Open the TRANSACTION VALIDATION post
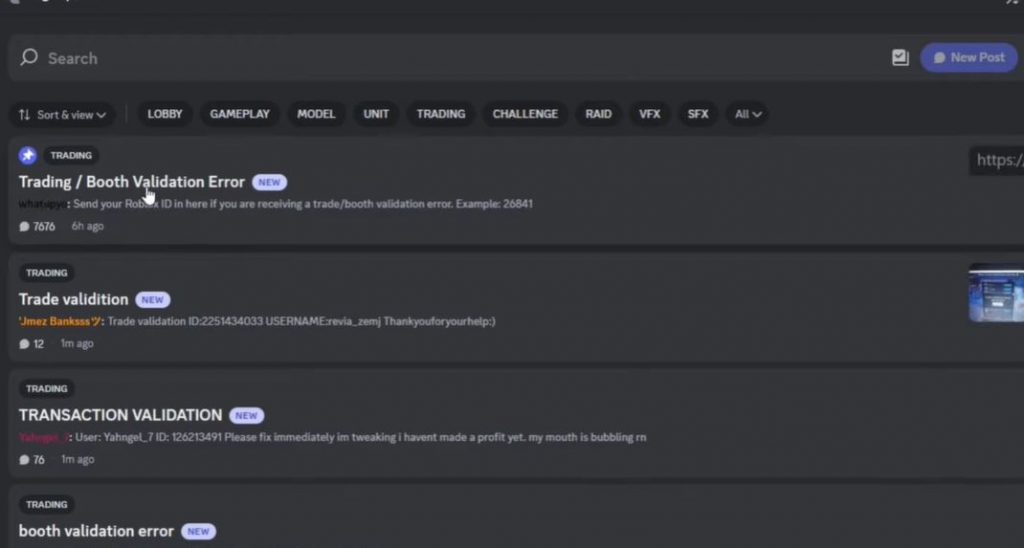Image resolution: width=1024 pixels, height=548 pixels. point(120,415)
